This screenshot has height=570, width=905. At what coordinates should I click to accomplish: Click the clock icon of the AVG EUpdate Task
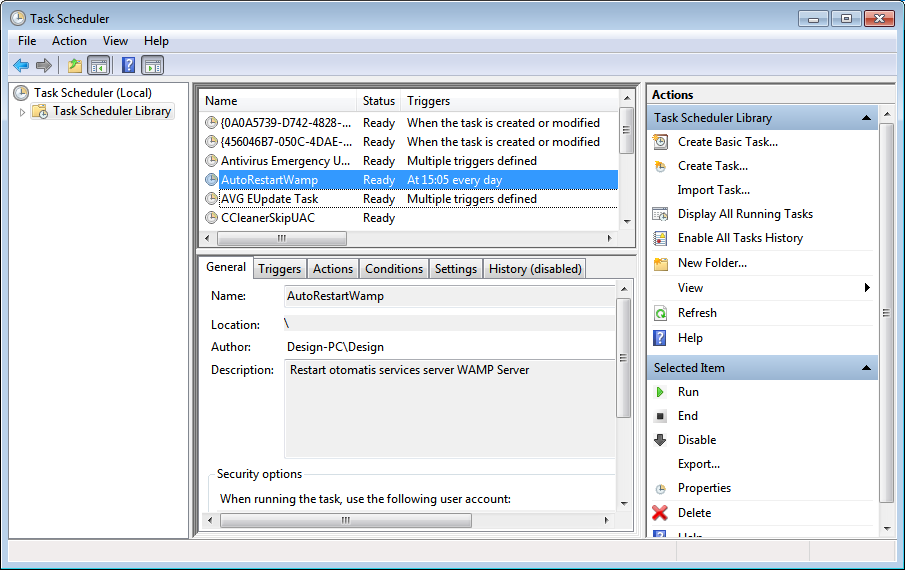(x=212, y=198)
